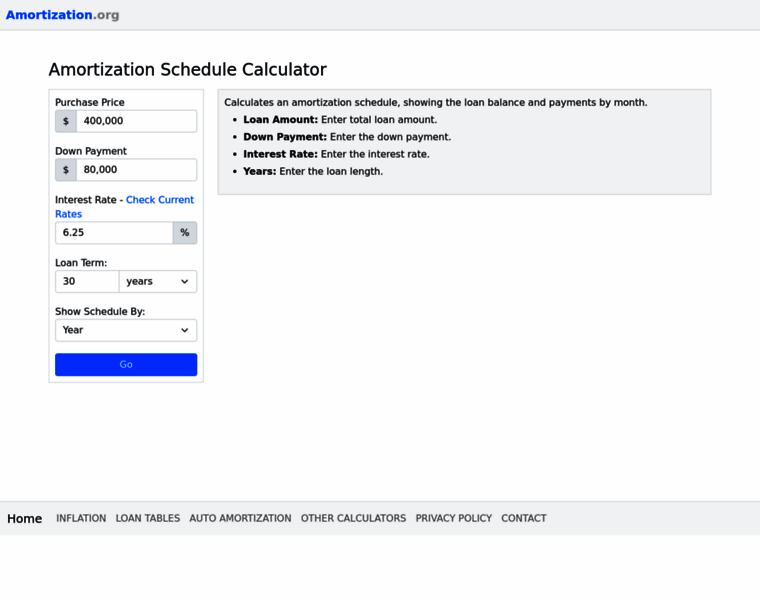Click the Amortization.org site logo

click(62, 15)
